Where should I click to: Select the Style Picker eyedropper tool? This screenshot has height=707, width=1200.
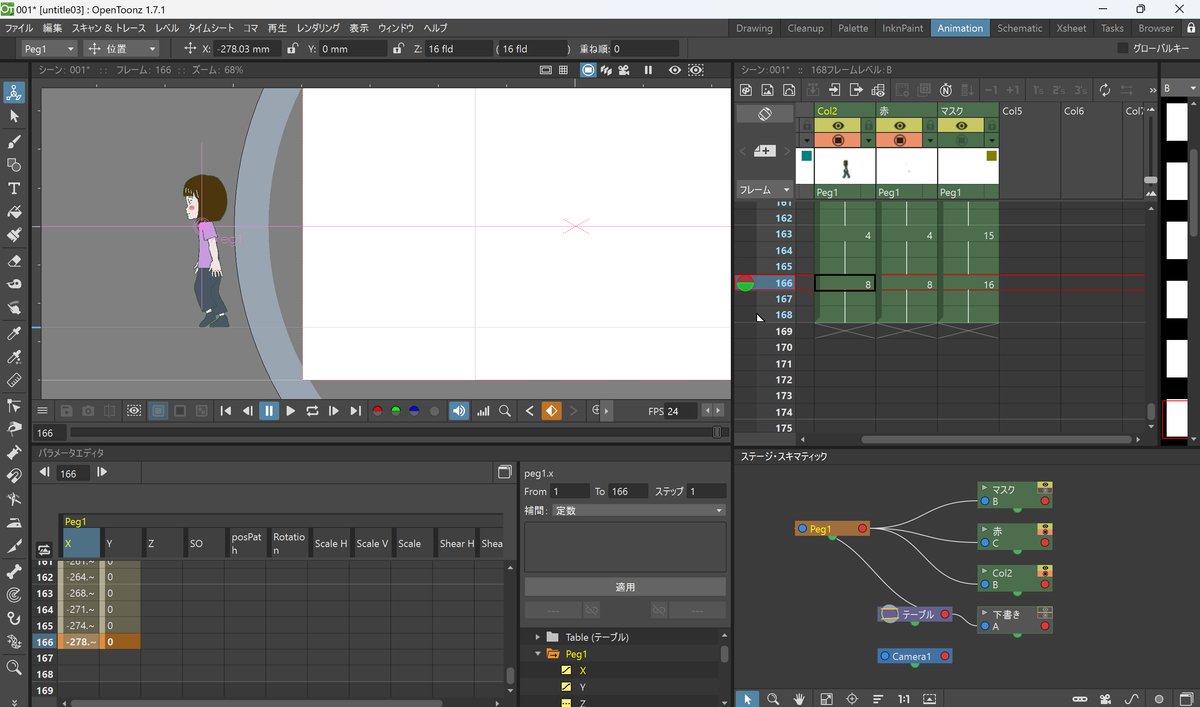(x=14, y=333)
